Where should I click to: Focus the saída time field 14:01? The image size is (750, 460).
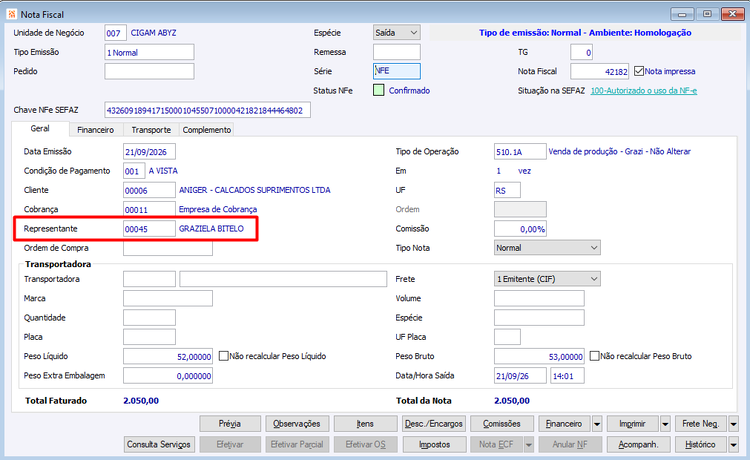click(567, 375)
